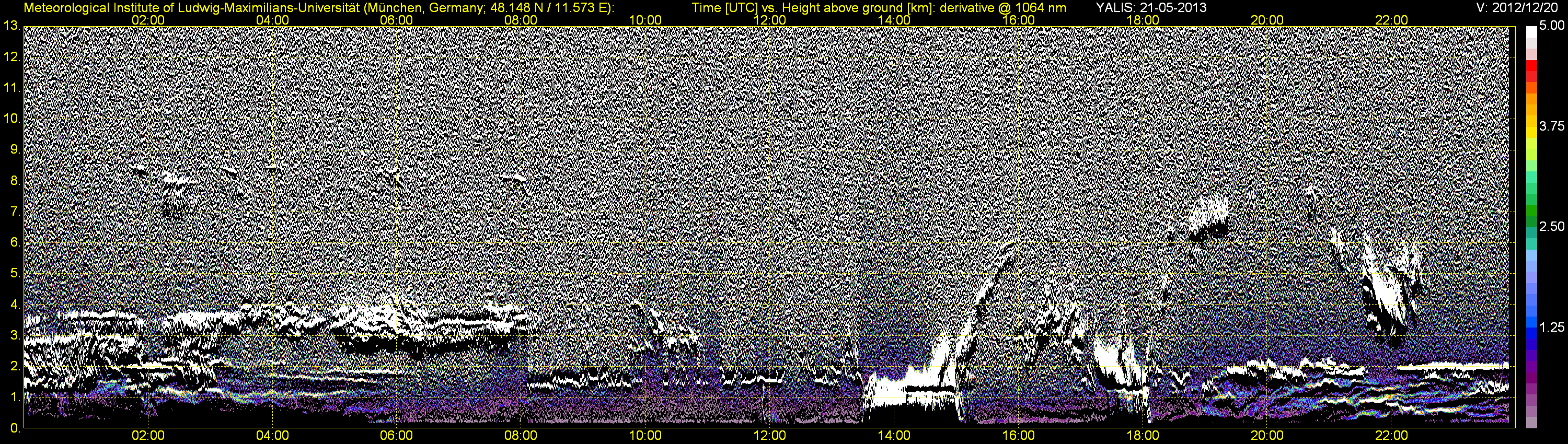This screenshot has width=1568, height=444.
Task: Click the 12:00 label on the bottom time axis
Action: coord(769,436)
